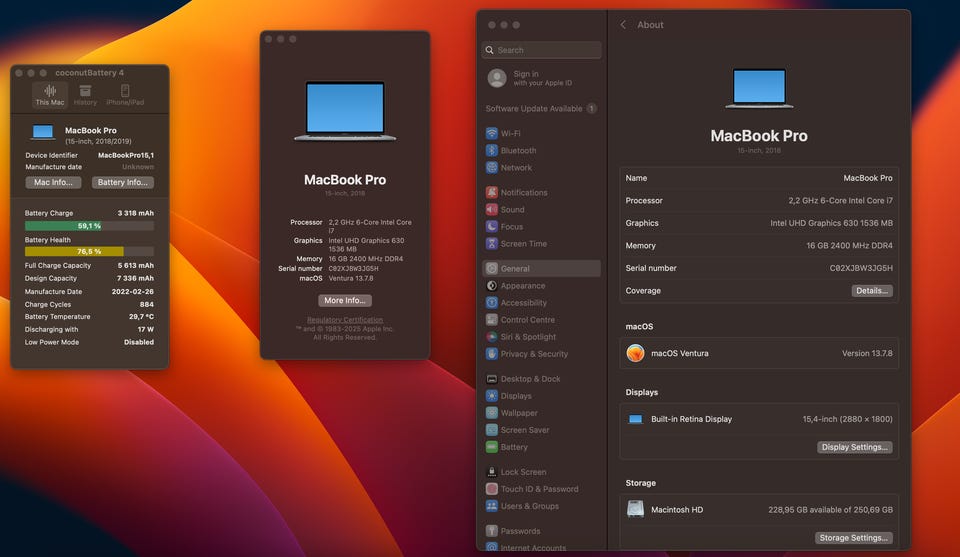Viewport: 960px width, 557px height.
Task: Open Battery settings in sidebar
Action: [x=541, y=447]
